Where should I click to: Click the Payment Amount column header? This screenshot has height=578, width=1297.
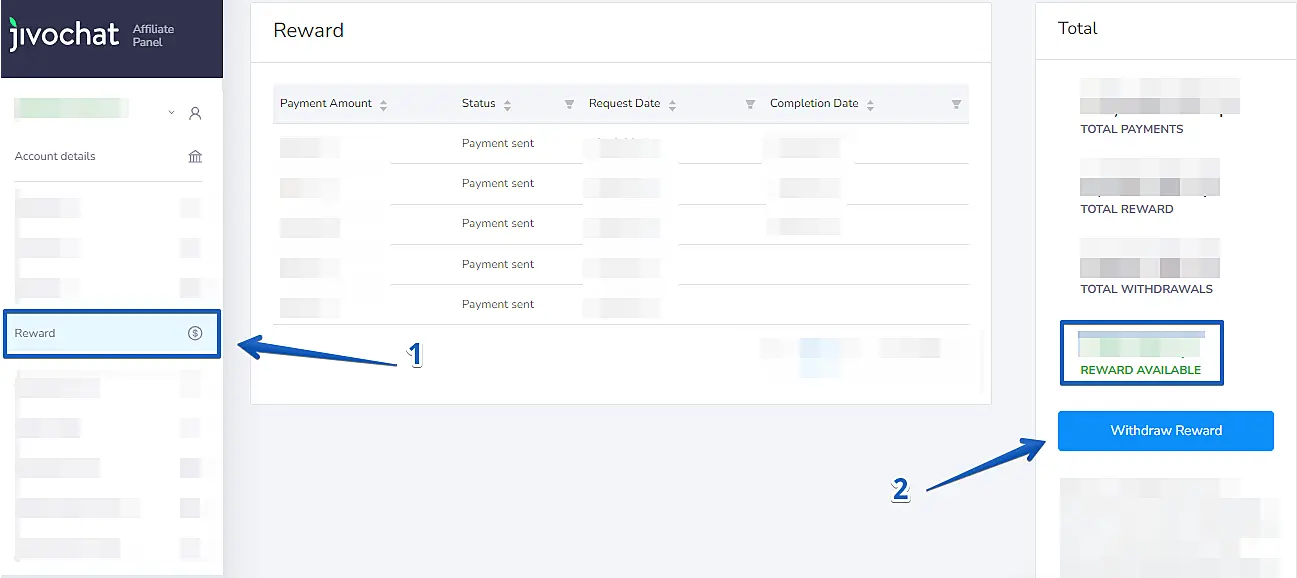326,103
